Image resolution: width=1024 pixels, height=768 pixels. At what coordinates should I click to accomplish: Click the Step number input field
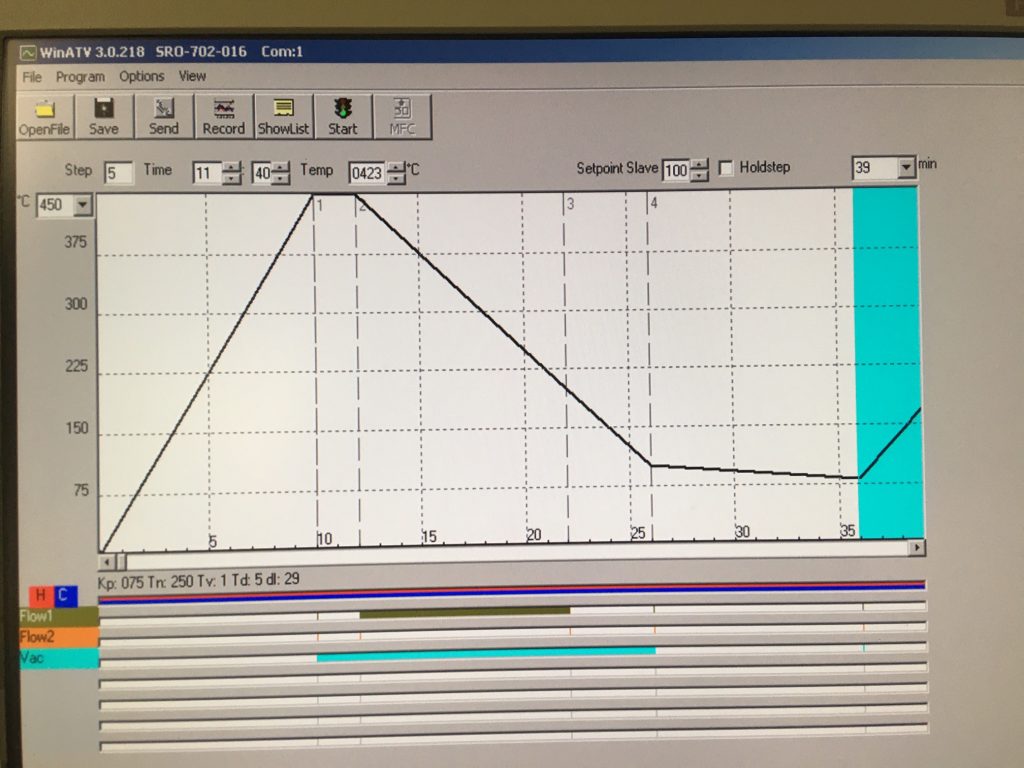(x=119, y=172)
